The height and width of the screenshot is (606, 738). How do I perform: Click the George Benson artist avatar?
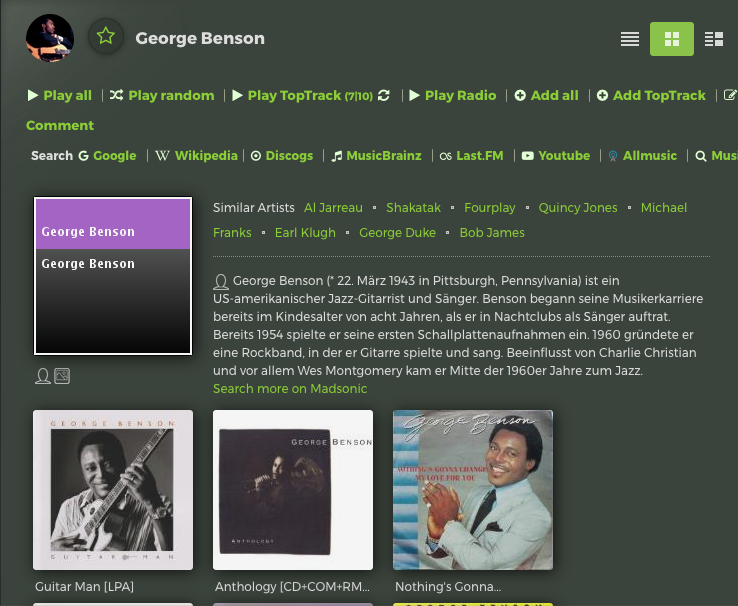tap(50, 38)
